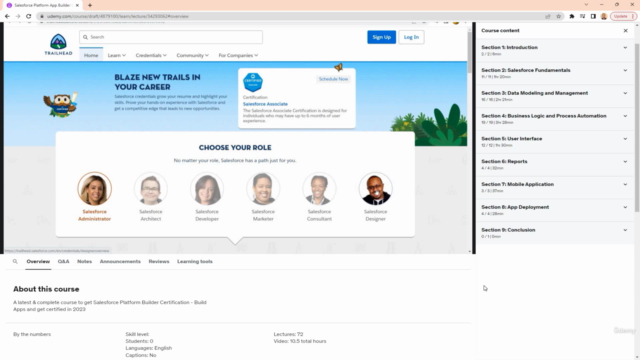Select the Salesforce Architect role

pos(151,197)
